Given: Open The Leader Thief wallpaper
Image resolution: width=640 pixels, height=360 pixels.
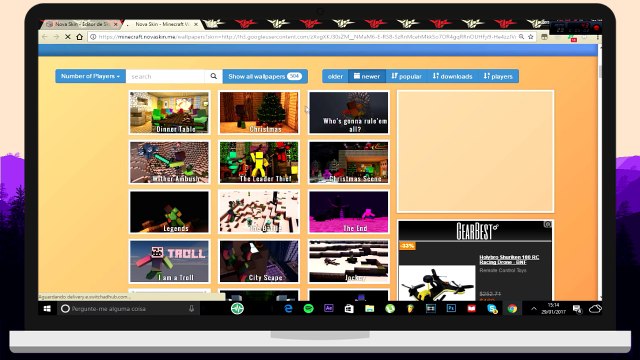Looking at the screenshot, I should (259, 162).
